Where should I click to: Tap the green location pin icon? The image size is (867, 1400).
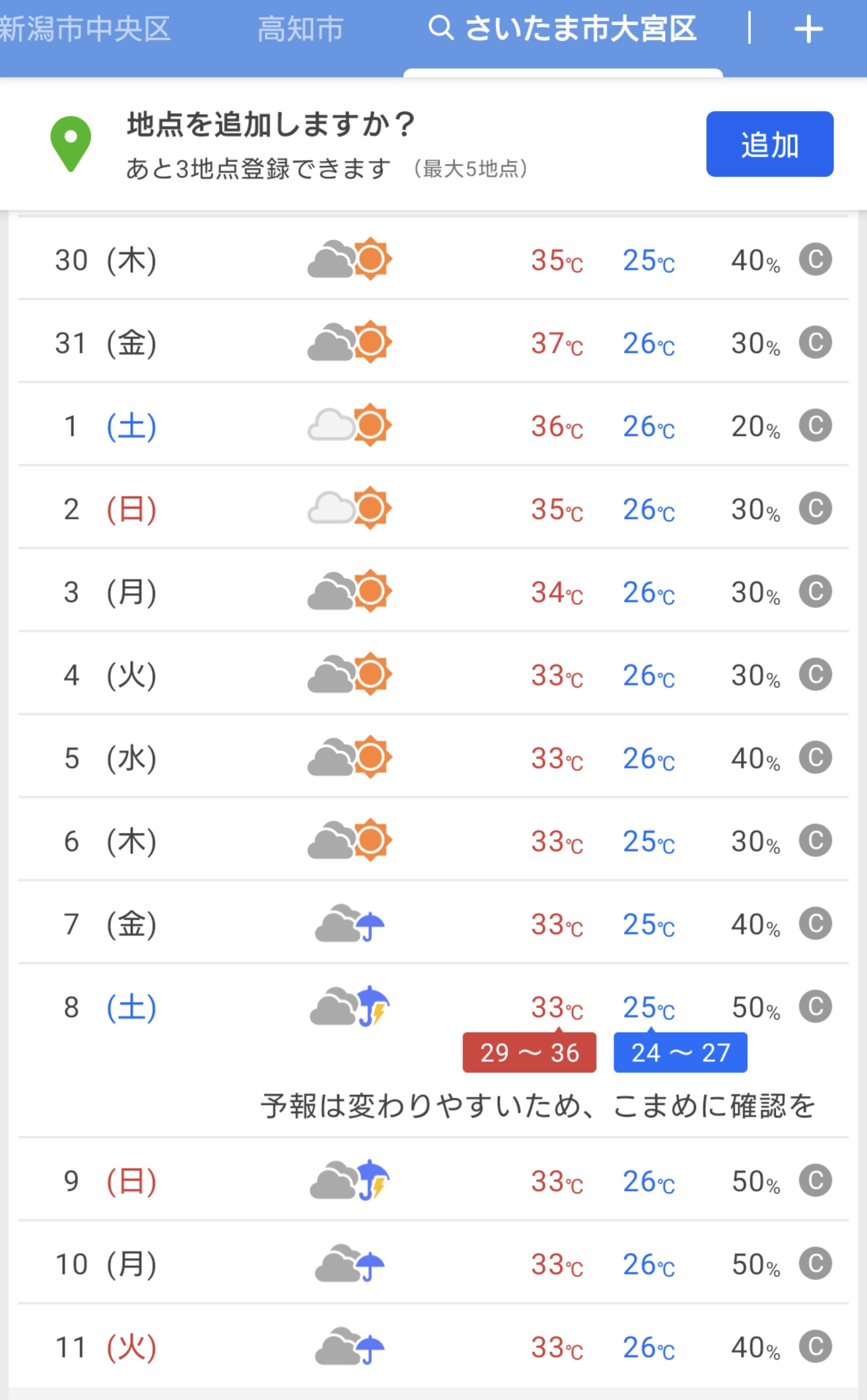[x=71, y=144]
